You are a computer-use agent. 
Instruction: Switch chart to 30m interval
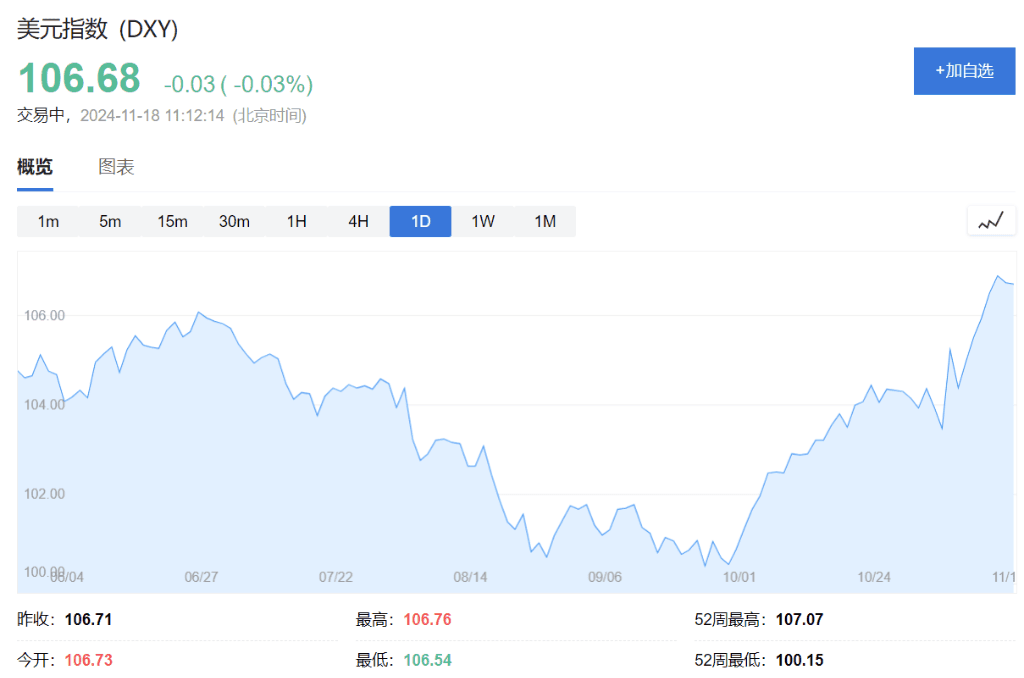tap(234, 221)
